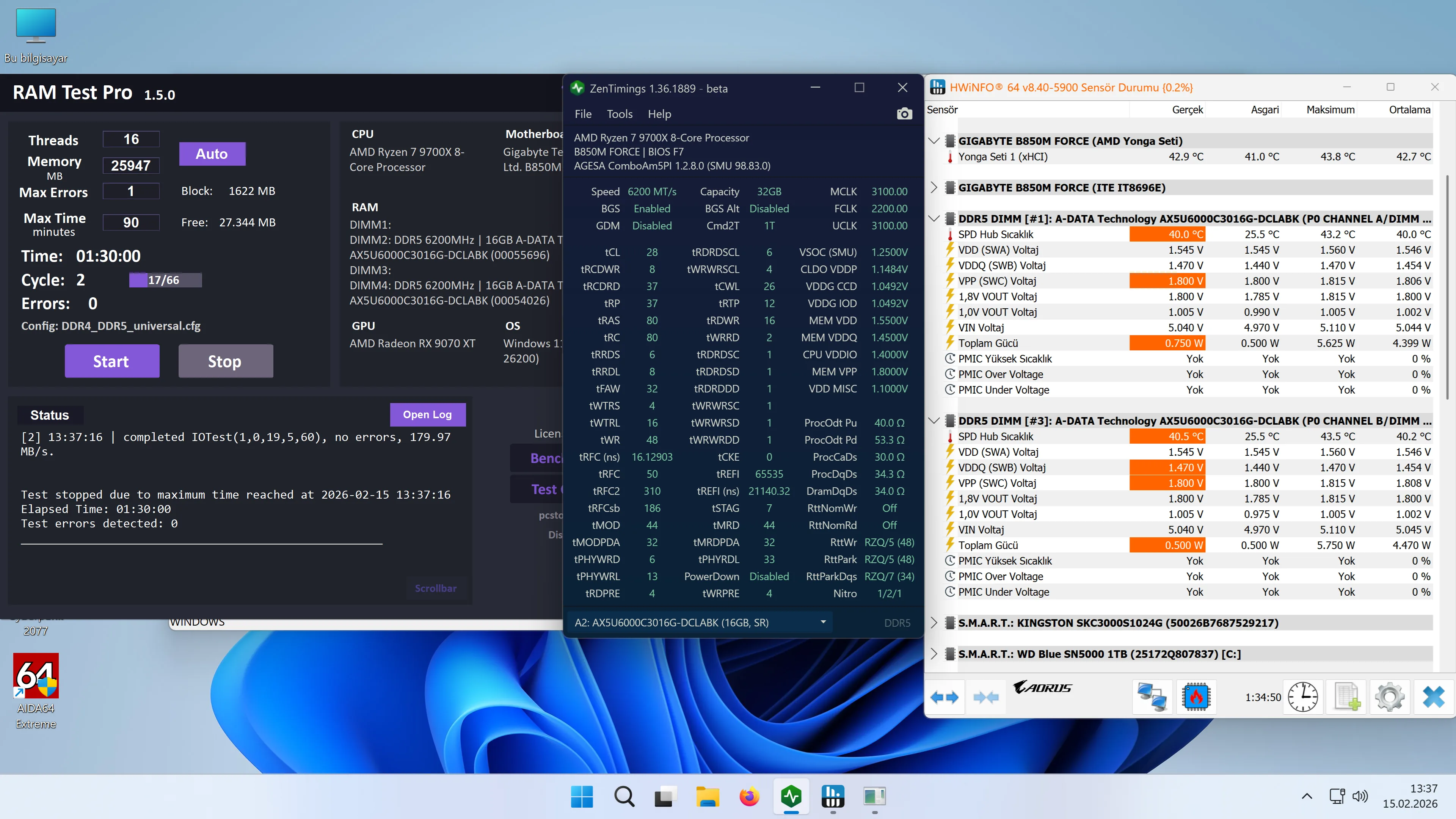Viewport: 1456px width, 819px height.
Task: Select the Bu bilgisayar desktop icon
Action: 36,36
